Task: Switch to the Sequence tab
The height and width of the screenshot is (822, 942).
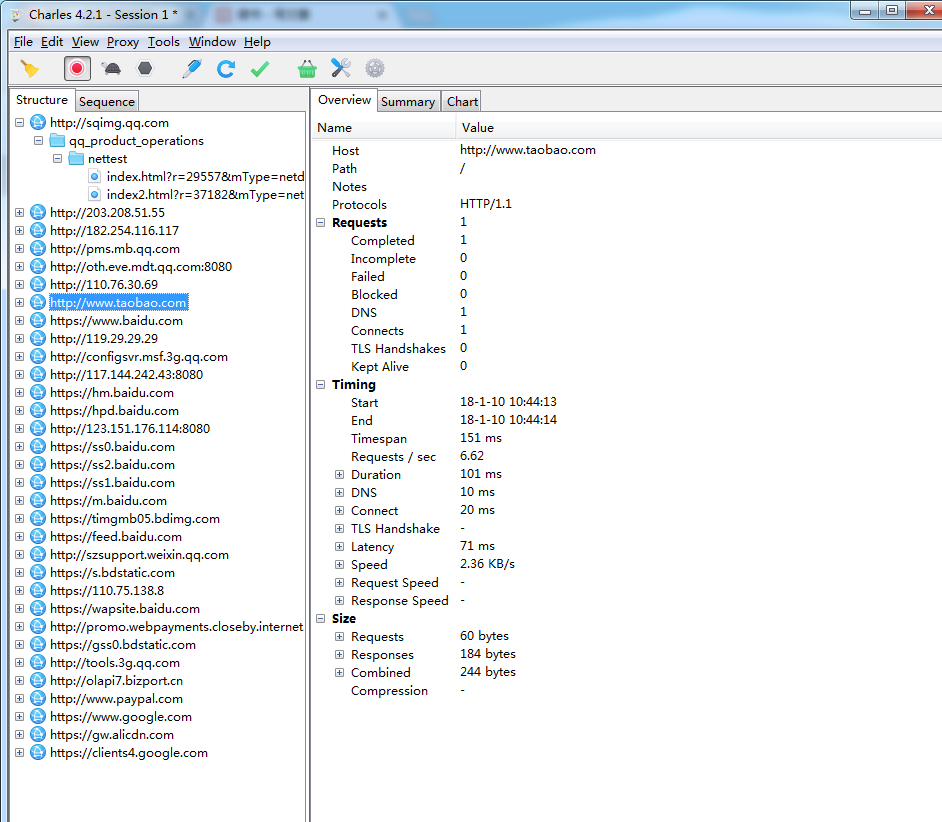Action: [107, 102]
